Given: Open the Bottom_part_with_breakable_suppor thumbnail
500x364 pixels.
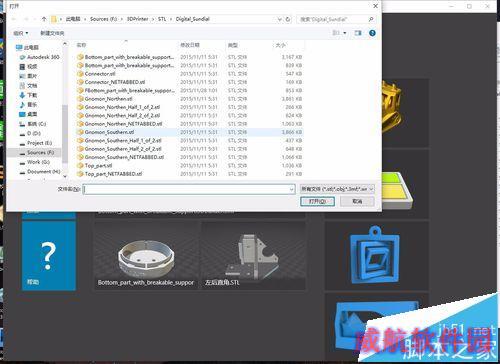Looking at the screenshot, I should click(x=146, y=256).
